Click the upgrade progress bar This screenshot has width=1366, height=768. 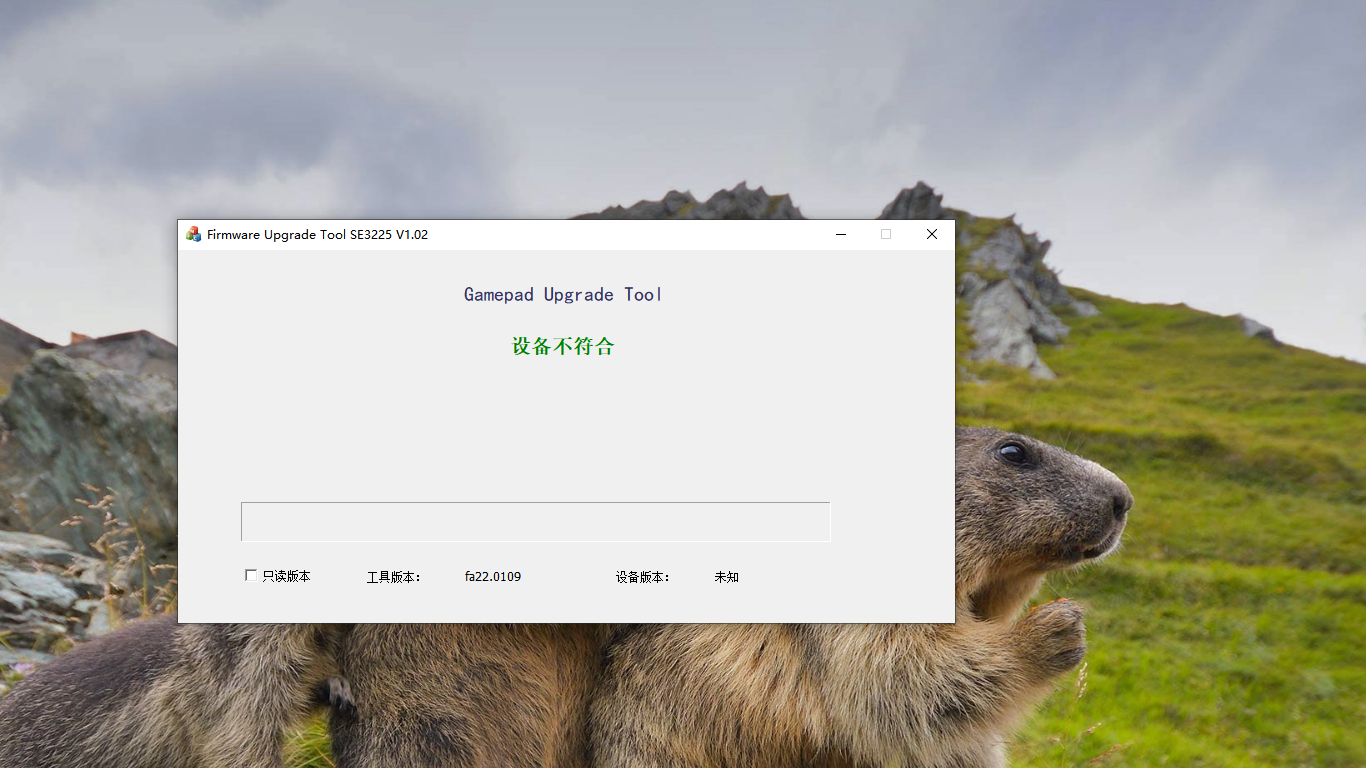coord(535,522)
